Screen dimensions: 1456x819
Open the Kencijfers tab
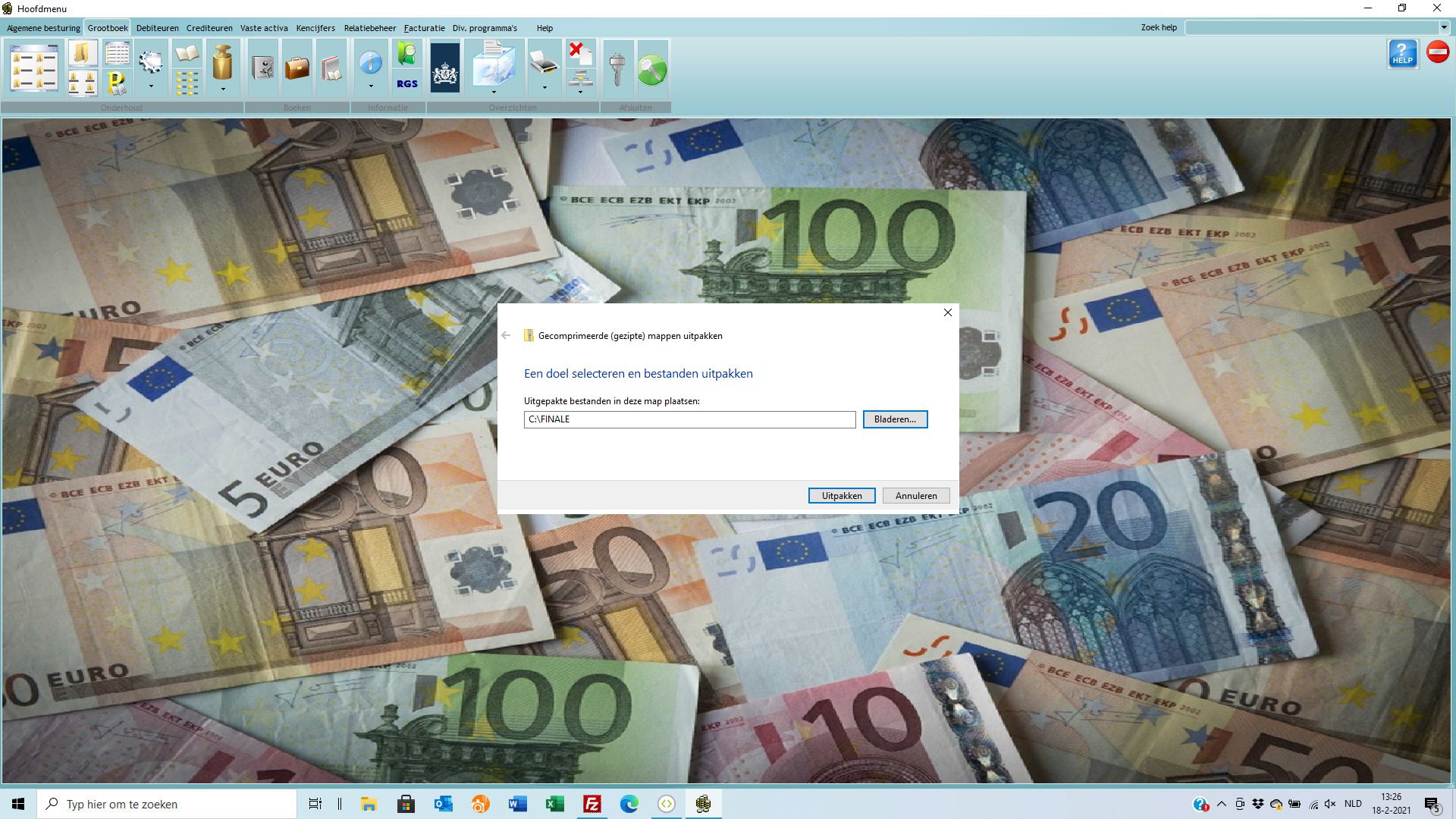click(315, 28)
